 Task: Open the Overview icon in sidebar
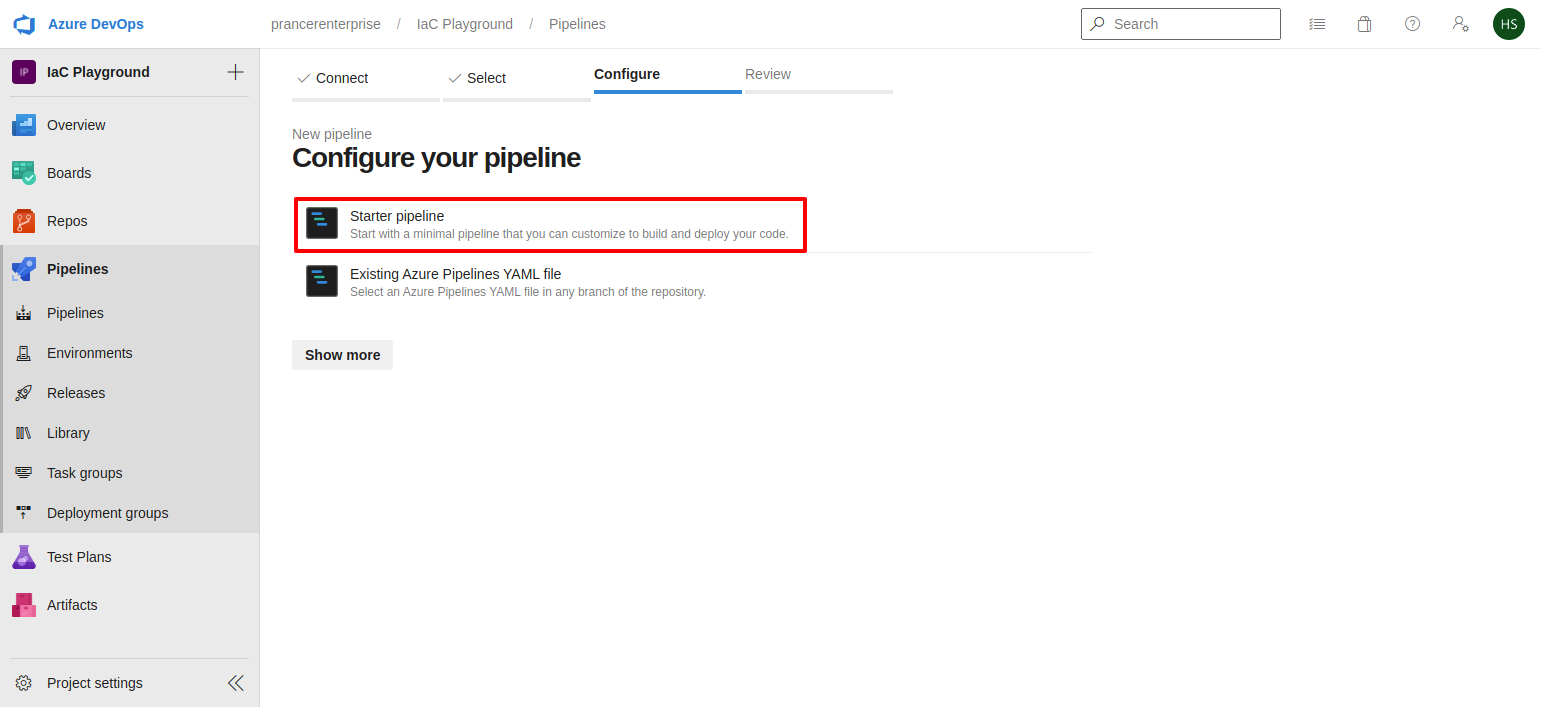pos(24,125)
